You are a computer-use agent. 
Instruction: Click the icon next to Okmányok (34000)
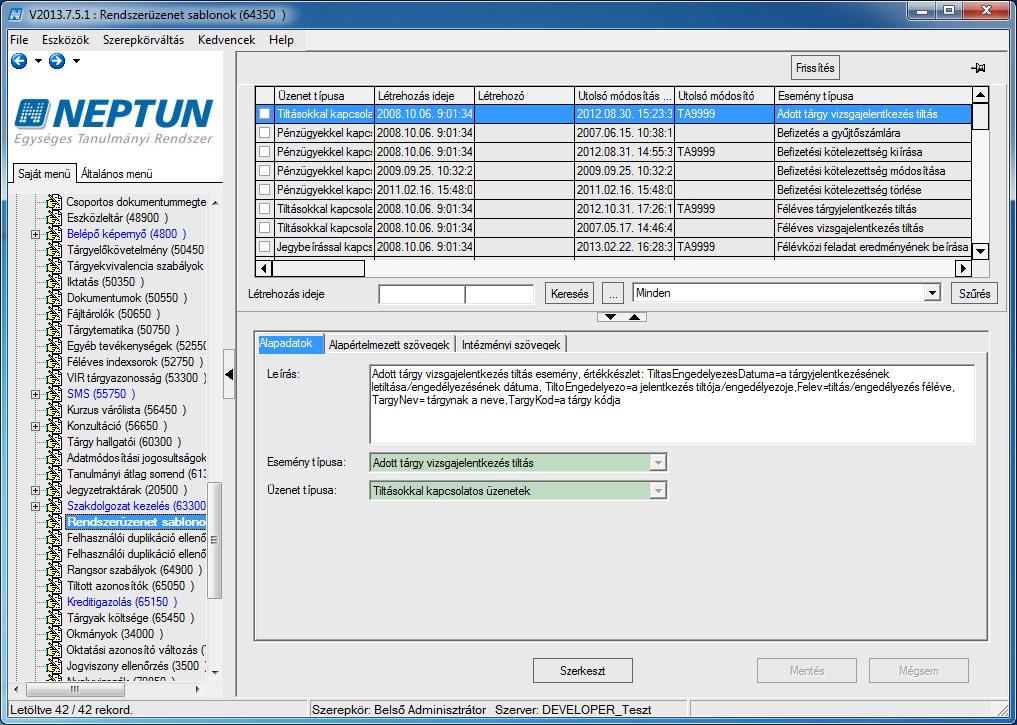click(x=54, y=634)
